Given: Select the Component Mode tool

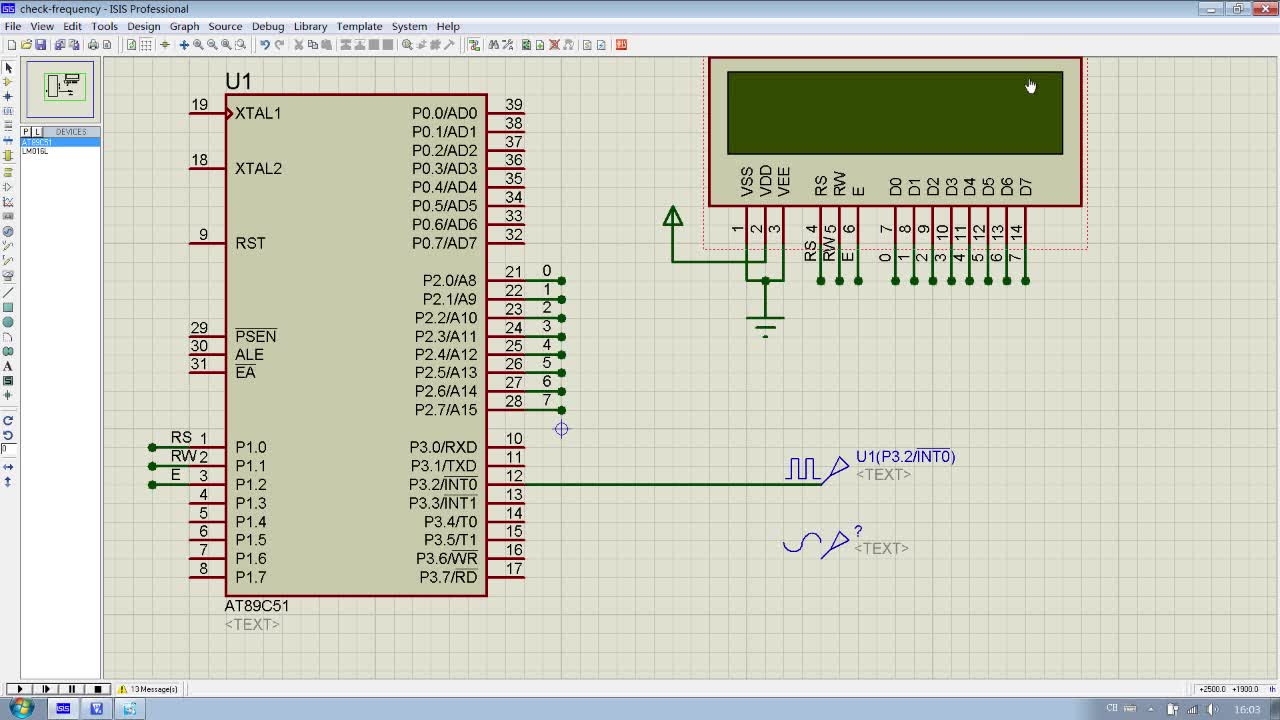Looking at the screenshot, I should click(x=8, y=82).
